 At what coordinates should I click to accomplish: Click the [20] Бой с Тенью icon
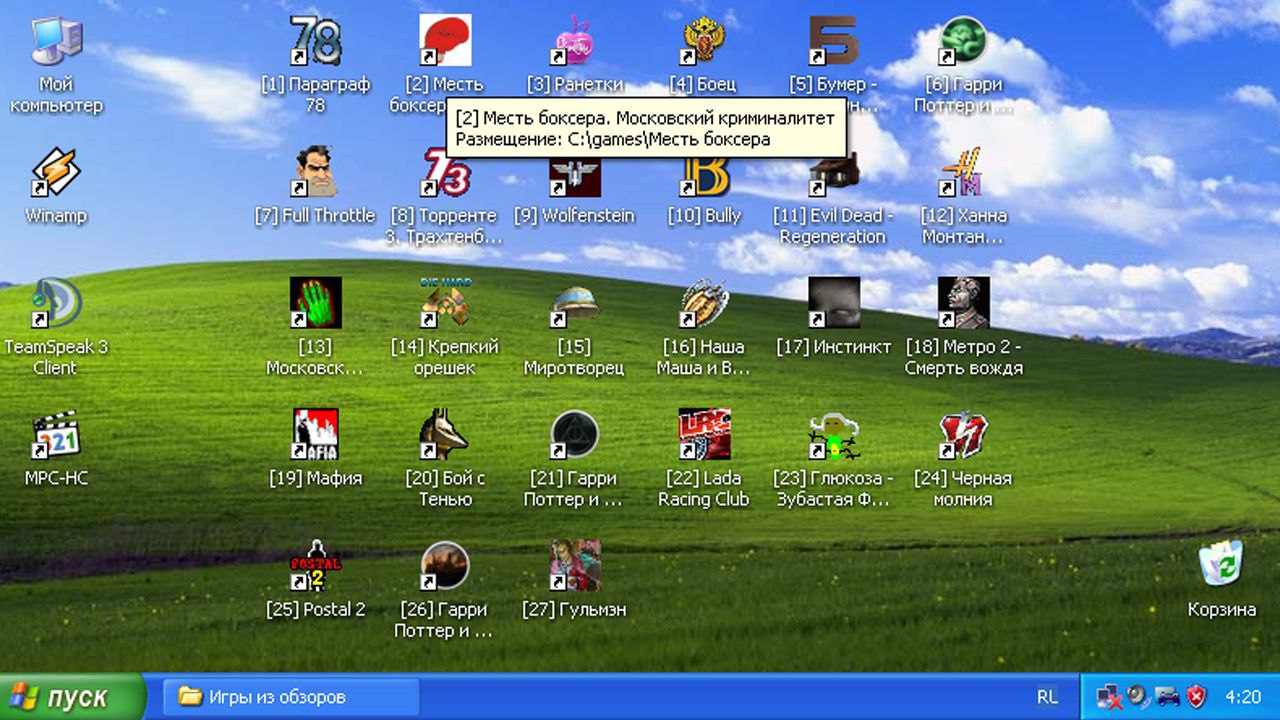[444, 434]
